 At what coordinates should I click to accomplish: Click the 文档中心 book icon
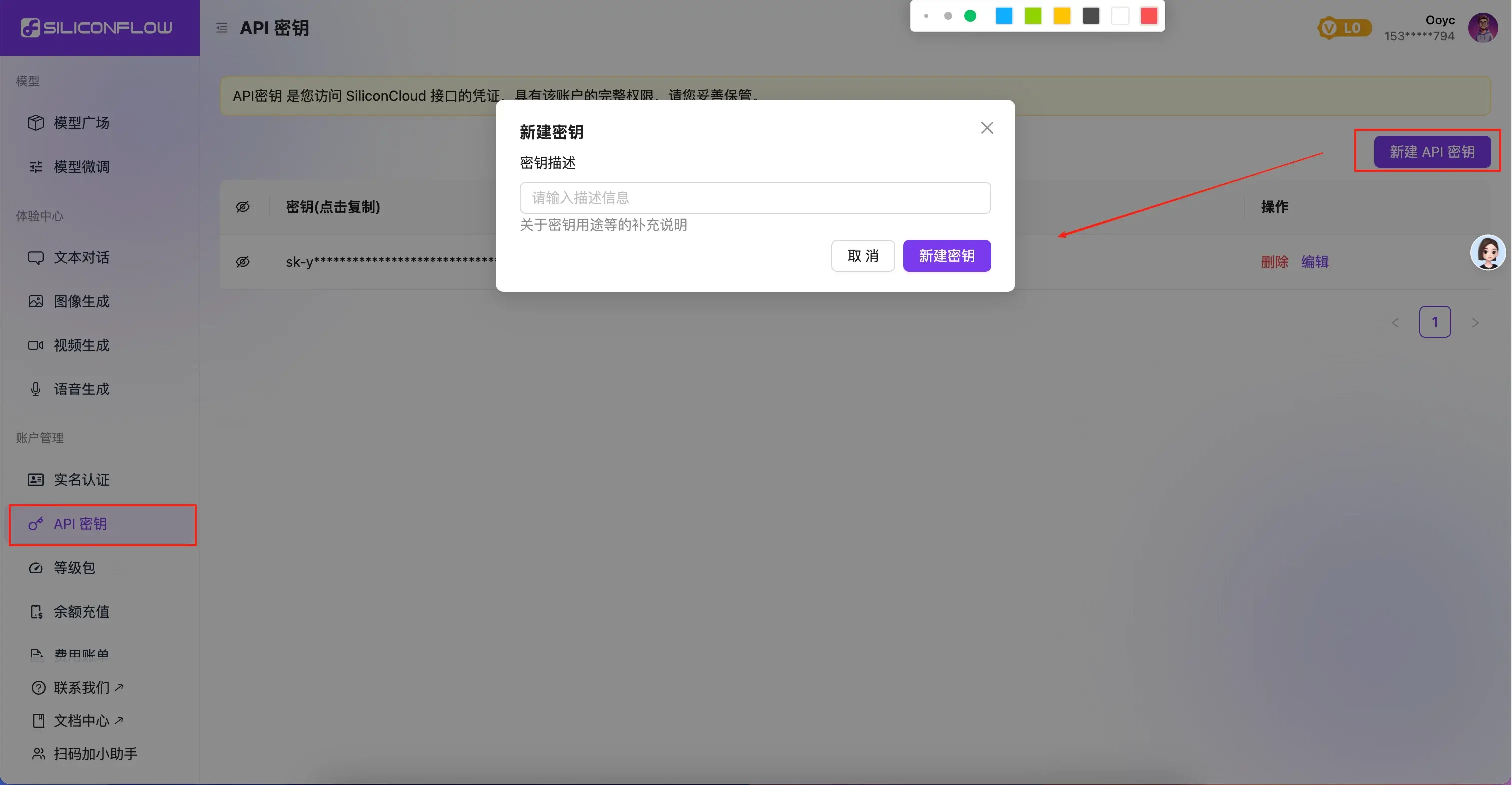click(x=39, y=721)
